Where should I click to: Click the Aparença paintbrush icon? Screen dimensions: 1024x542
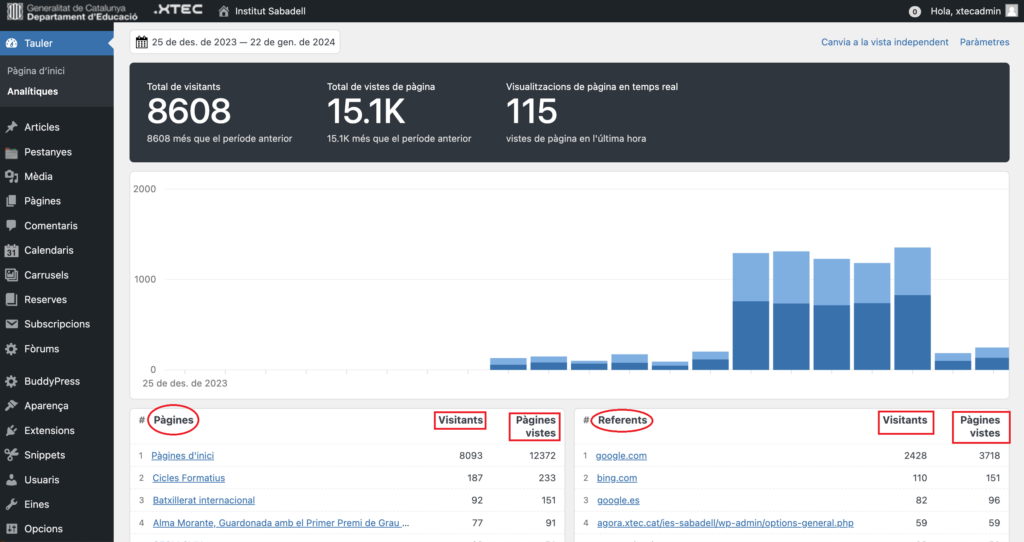11,406
